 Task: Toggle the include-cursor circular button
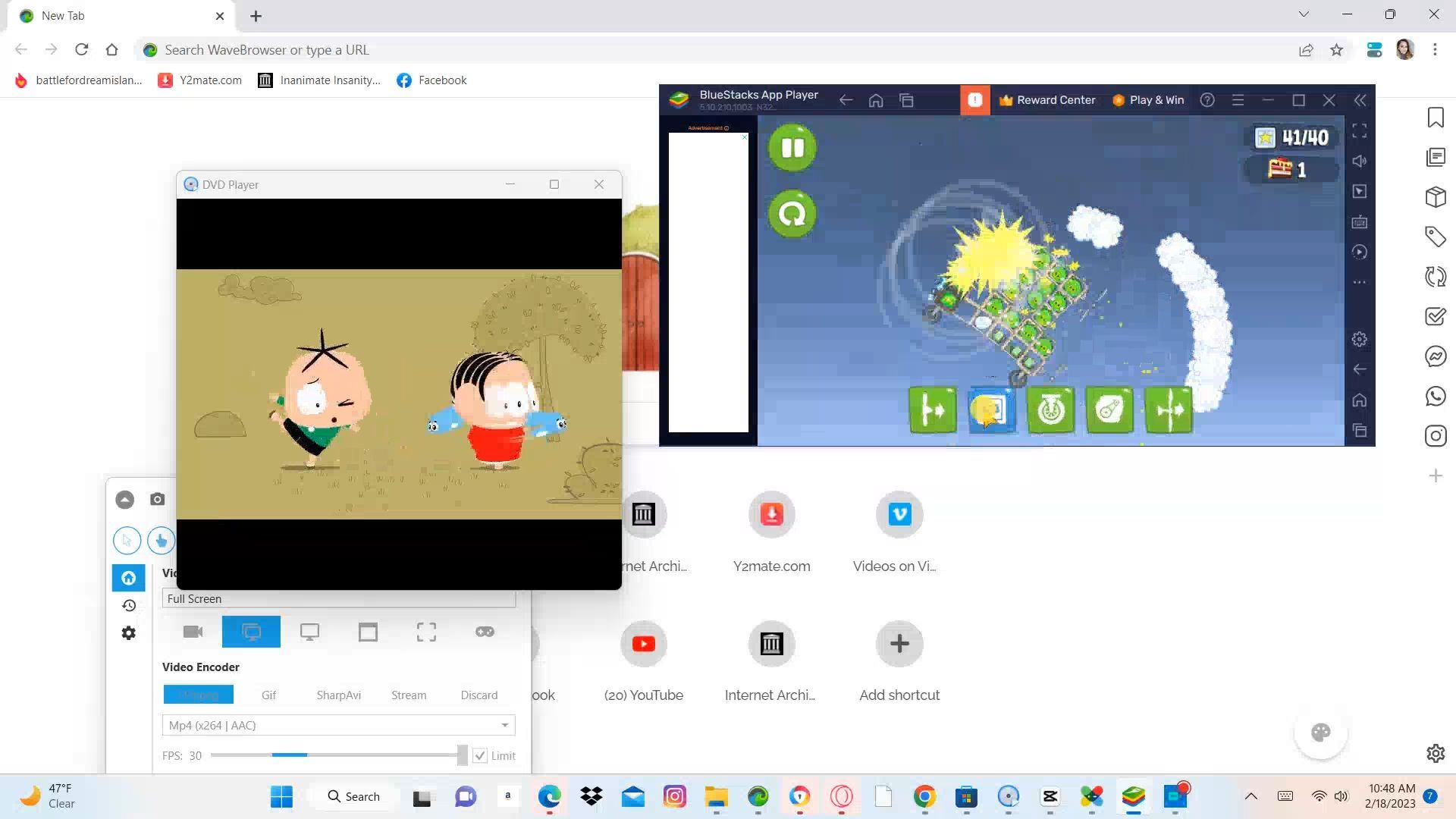coord(127,540)
